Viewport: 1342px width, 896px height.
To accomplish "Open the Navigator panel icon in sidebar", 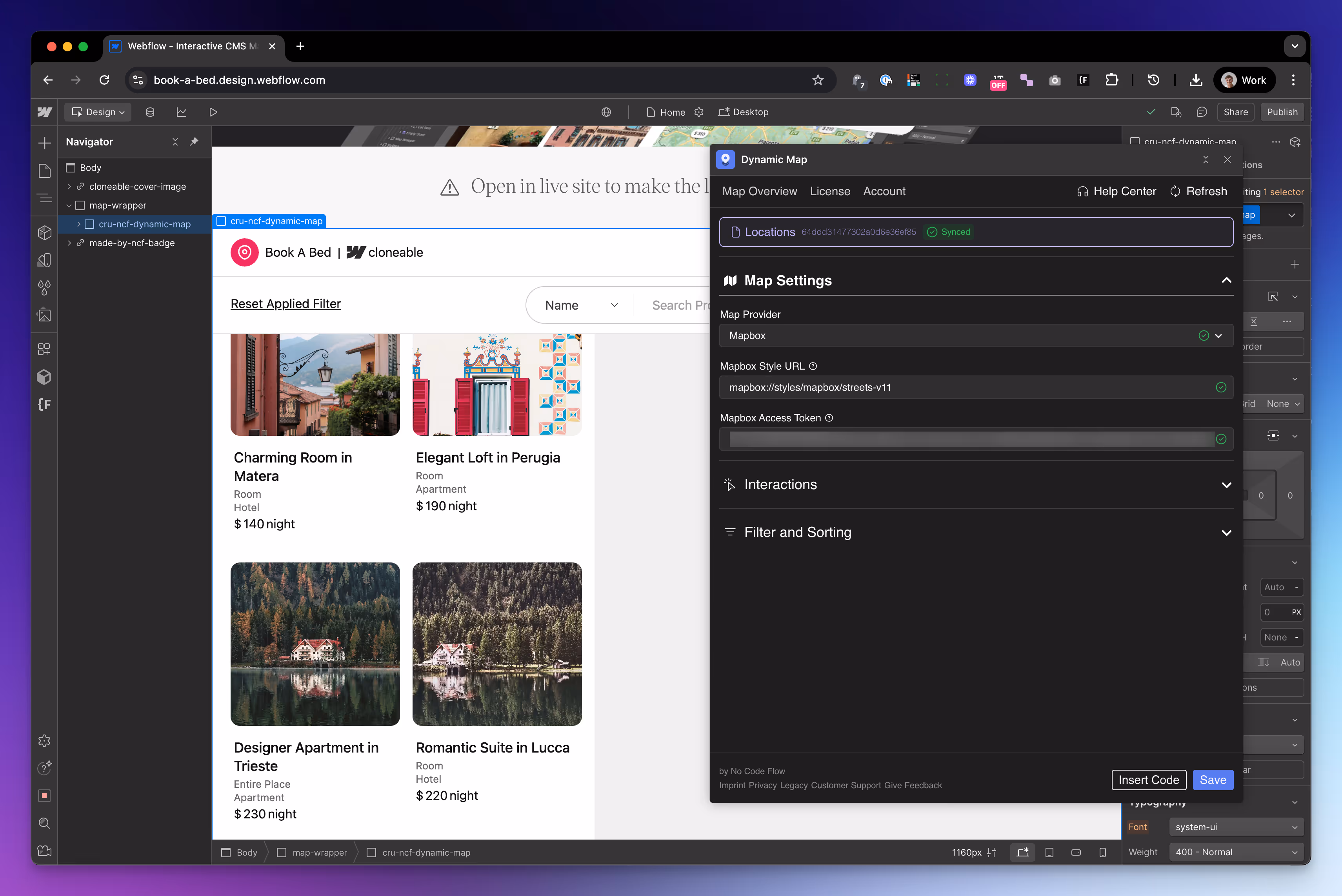I will (x=45, y=198).
